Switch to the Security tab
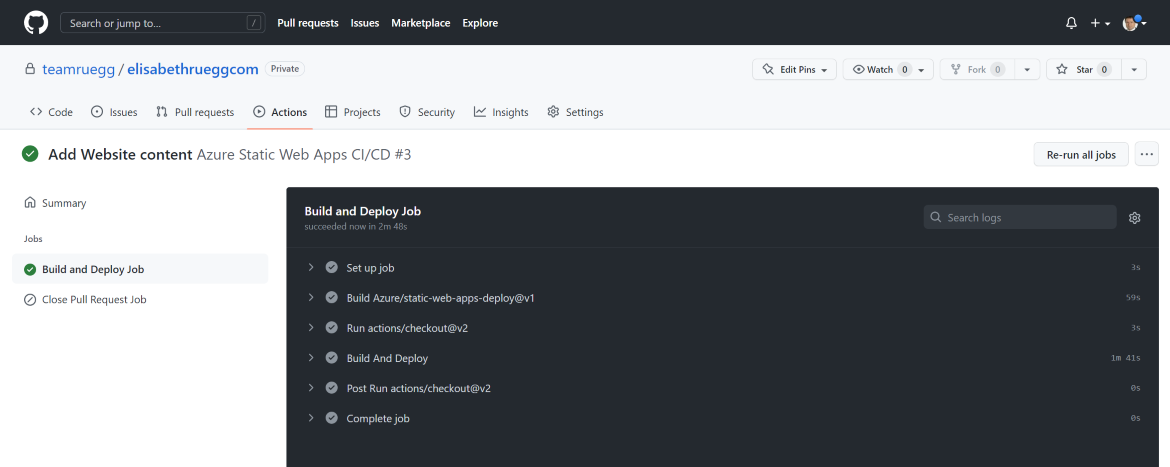Viewport: 1170px width, 467px height. click(427, 112)
